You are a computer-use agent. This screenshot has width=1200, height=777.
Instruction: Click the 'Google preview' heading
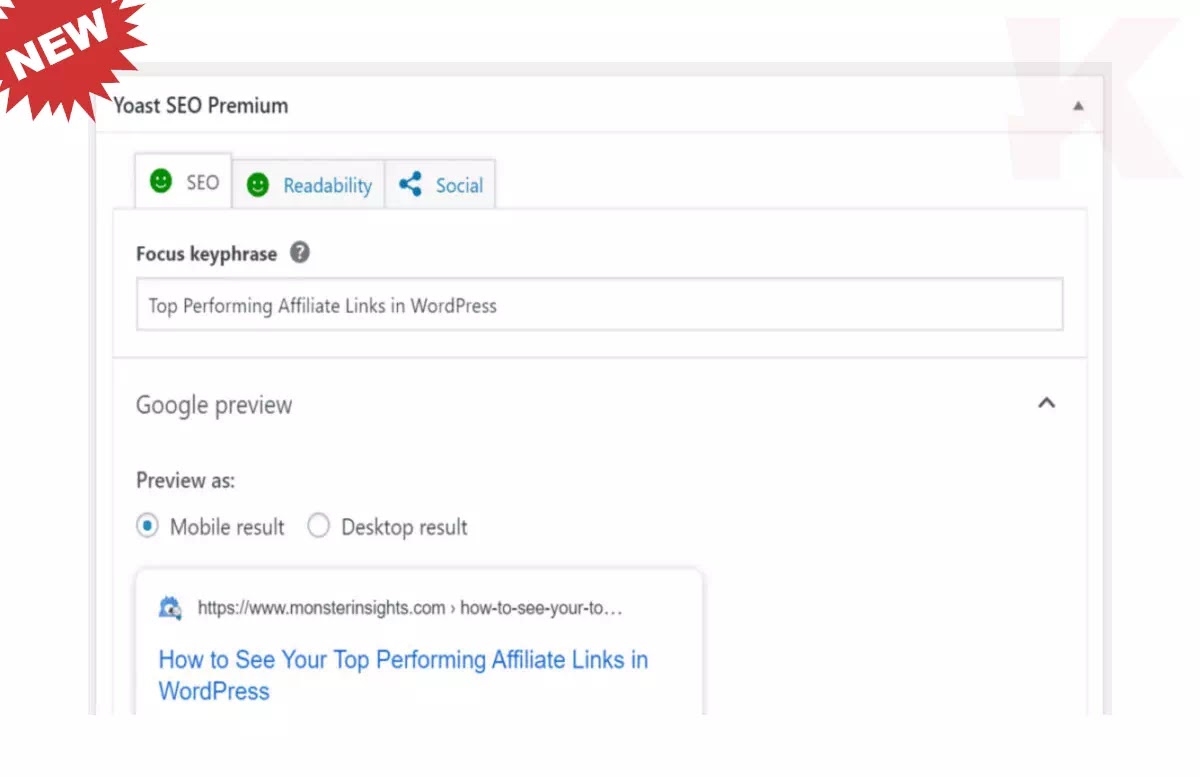pos(214,405)
